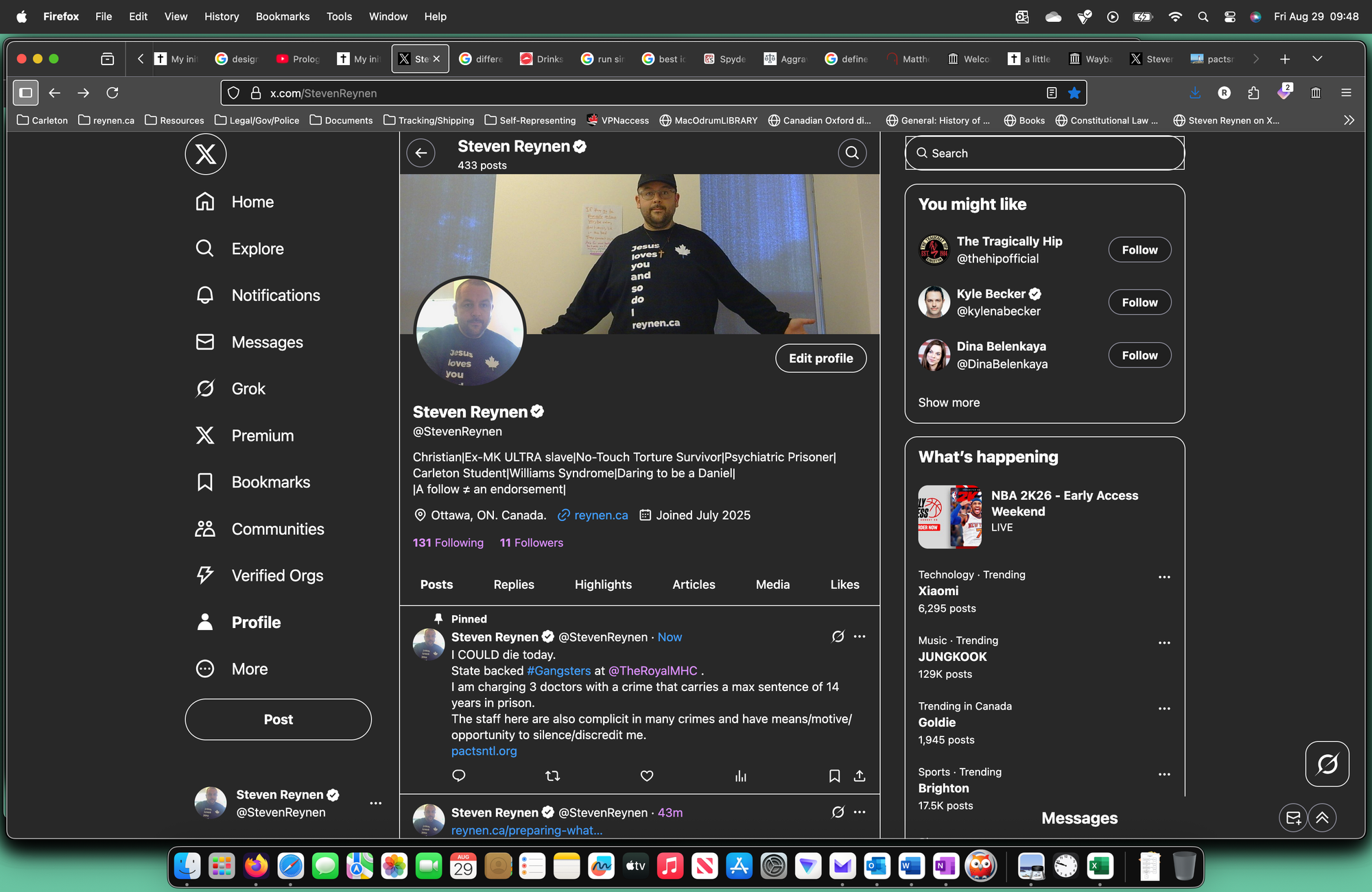Image resolution: width=1372 pixels, height=892 pixels.
Task: Switch to the Media tab
Action: pos(772,584)
